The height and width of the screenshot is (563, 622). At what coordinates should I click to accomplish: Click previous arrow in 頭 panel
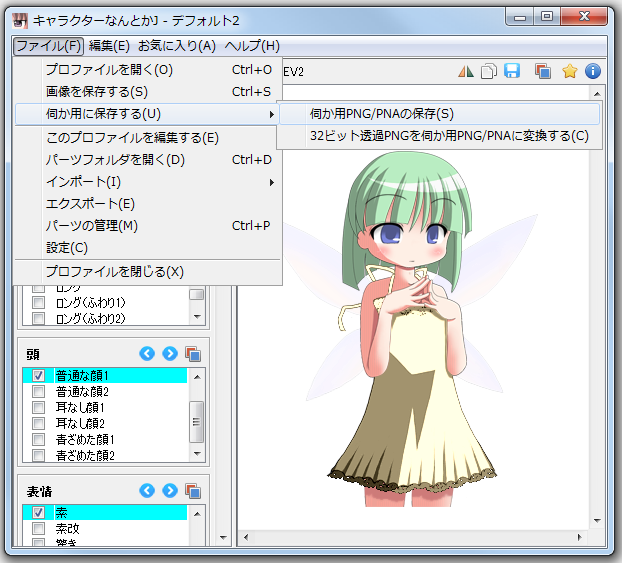coord(147,353)
